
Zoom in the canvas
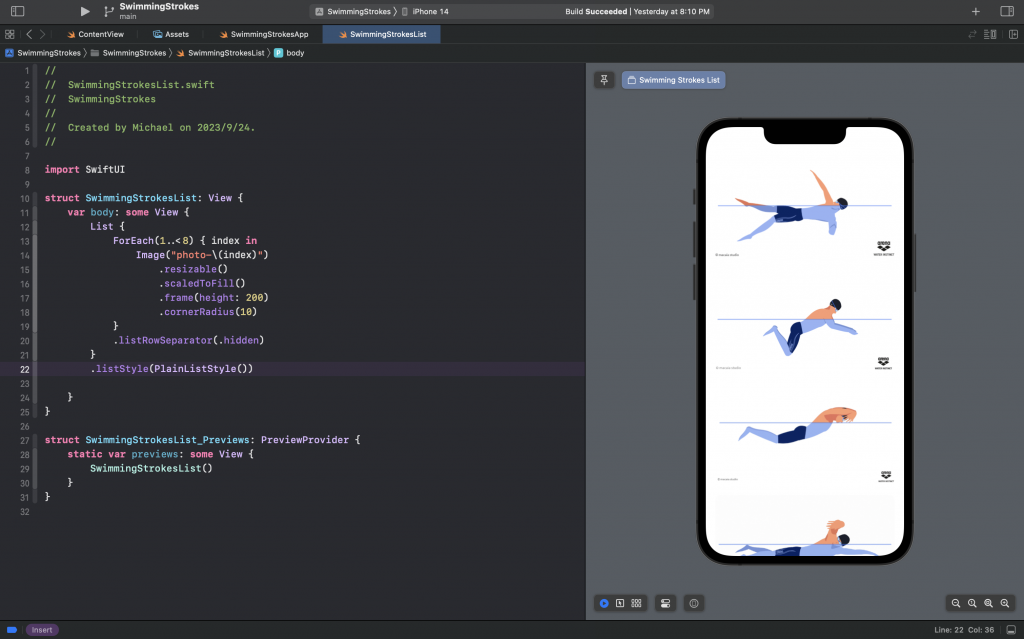(x=1005, y=603)
